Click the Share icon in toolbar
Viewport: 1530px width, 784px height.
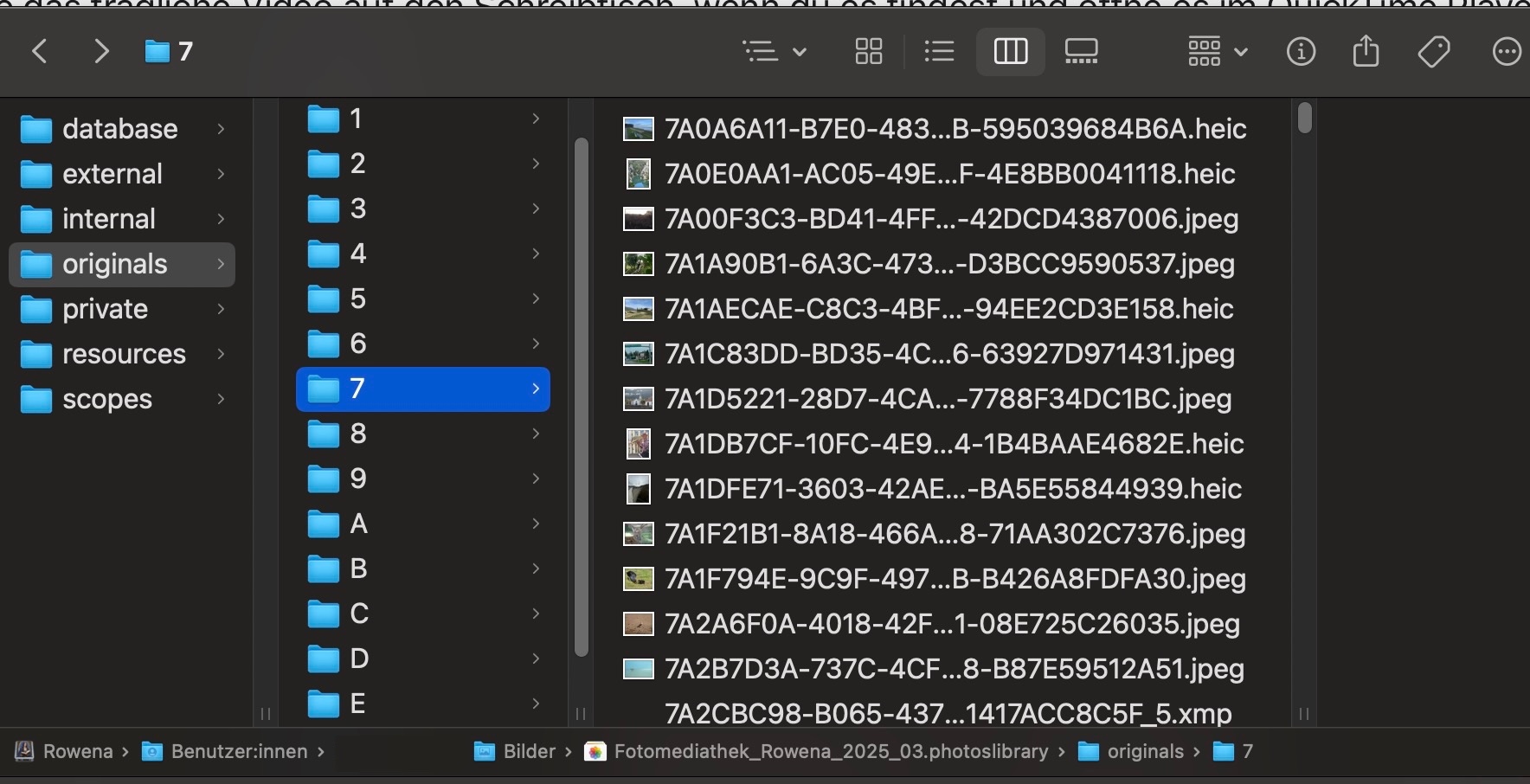point(1366,52)
